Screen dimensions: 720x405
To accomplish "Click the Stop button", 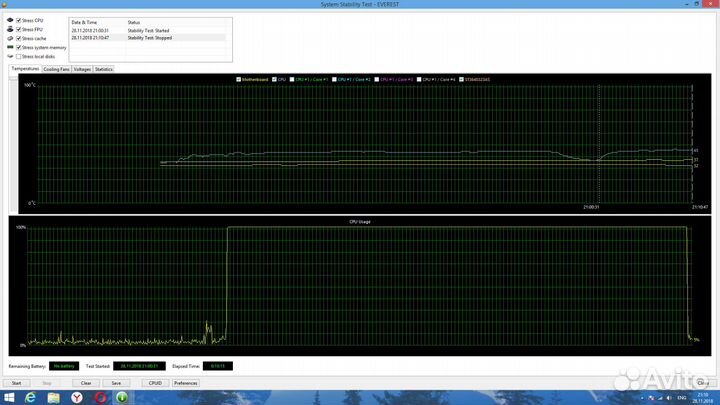I will [x=47, y=383].
